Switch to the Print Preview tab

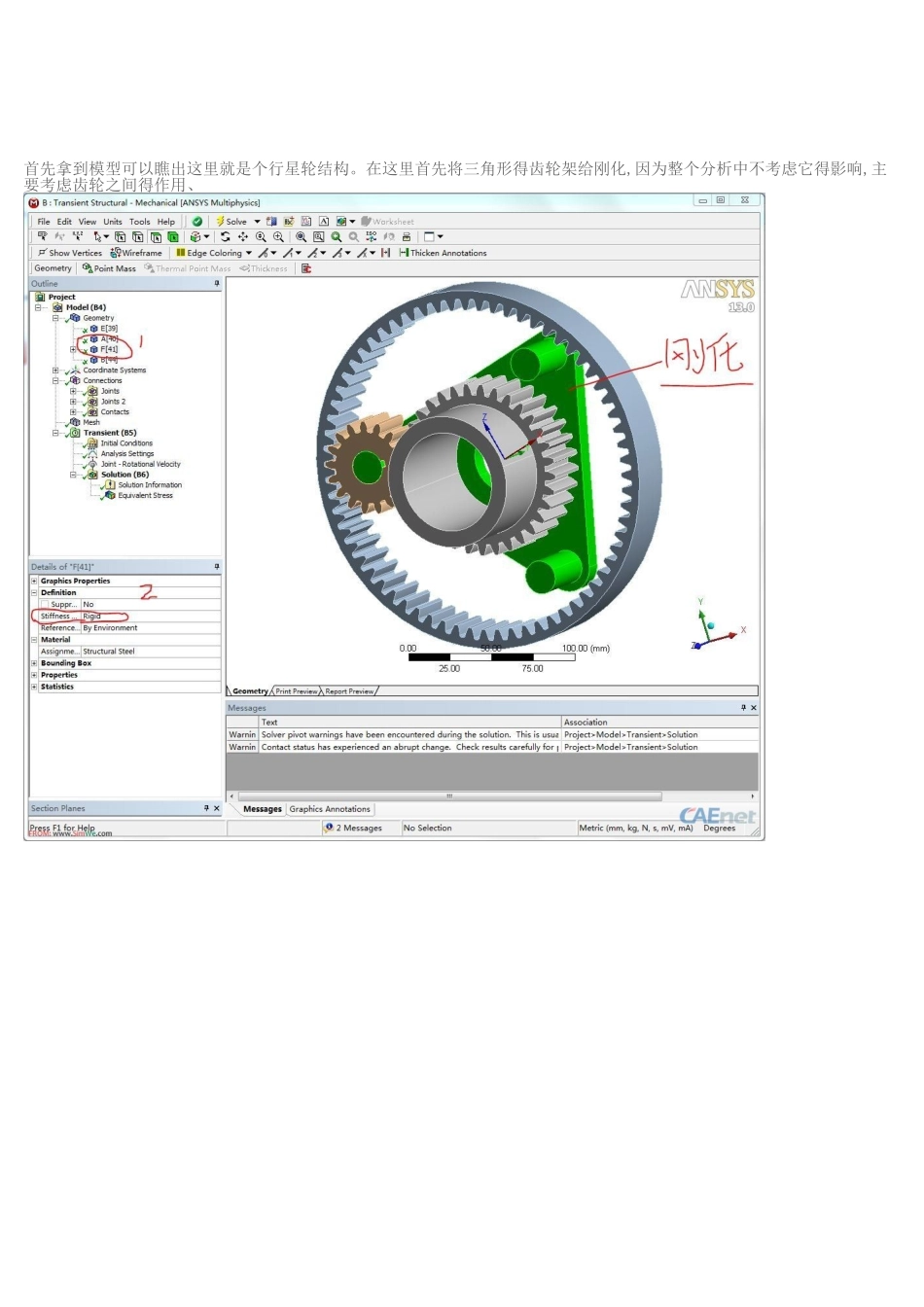click(x=297, y=691)
